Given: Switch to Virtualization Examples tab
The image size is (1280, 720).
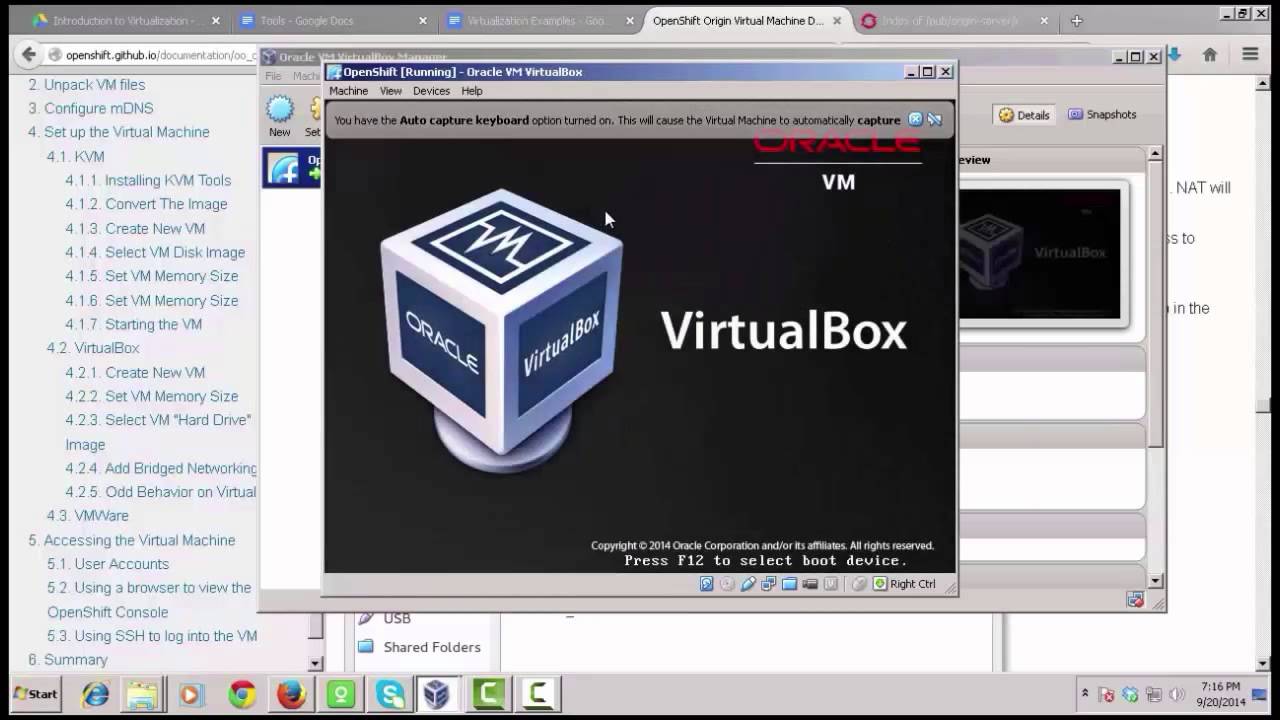Looking at the screenshot, I should (540, 20).
